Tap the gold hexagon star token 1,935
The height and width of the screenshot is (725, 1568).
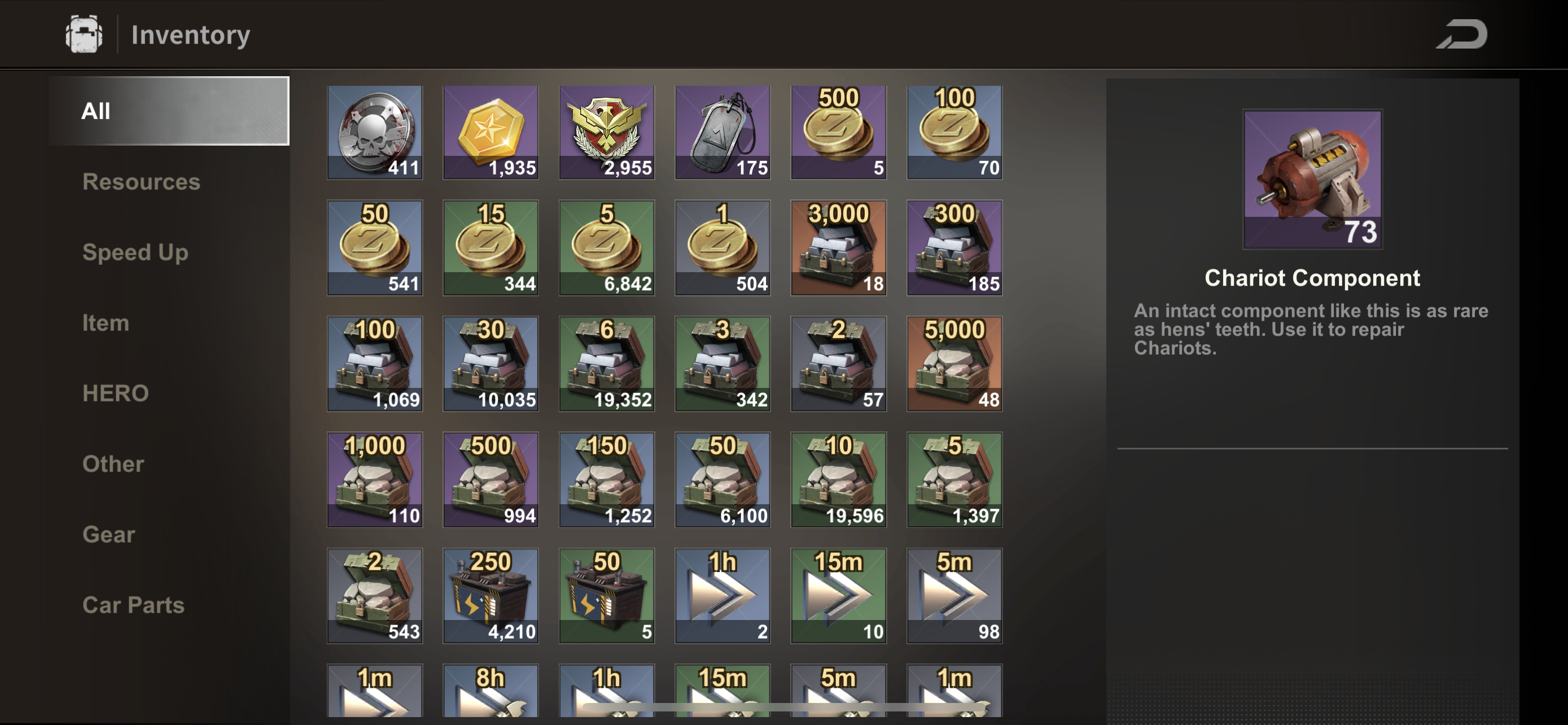tap(490, 132)
